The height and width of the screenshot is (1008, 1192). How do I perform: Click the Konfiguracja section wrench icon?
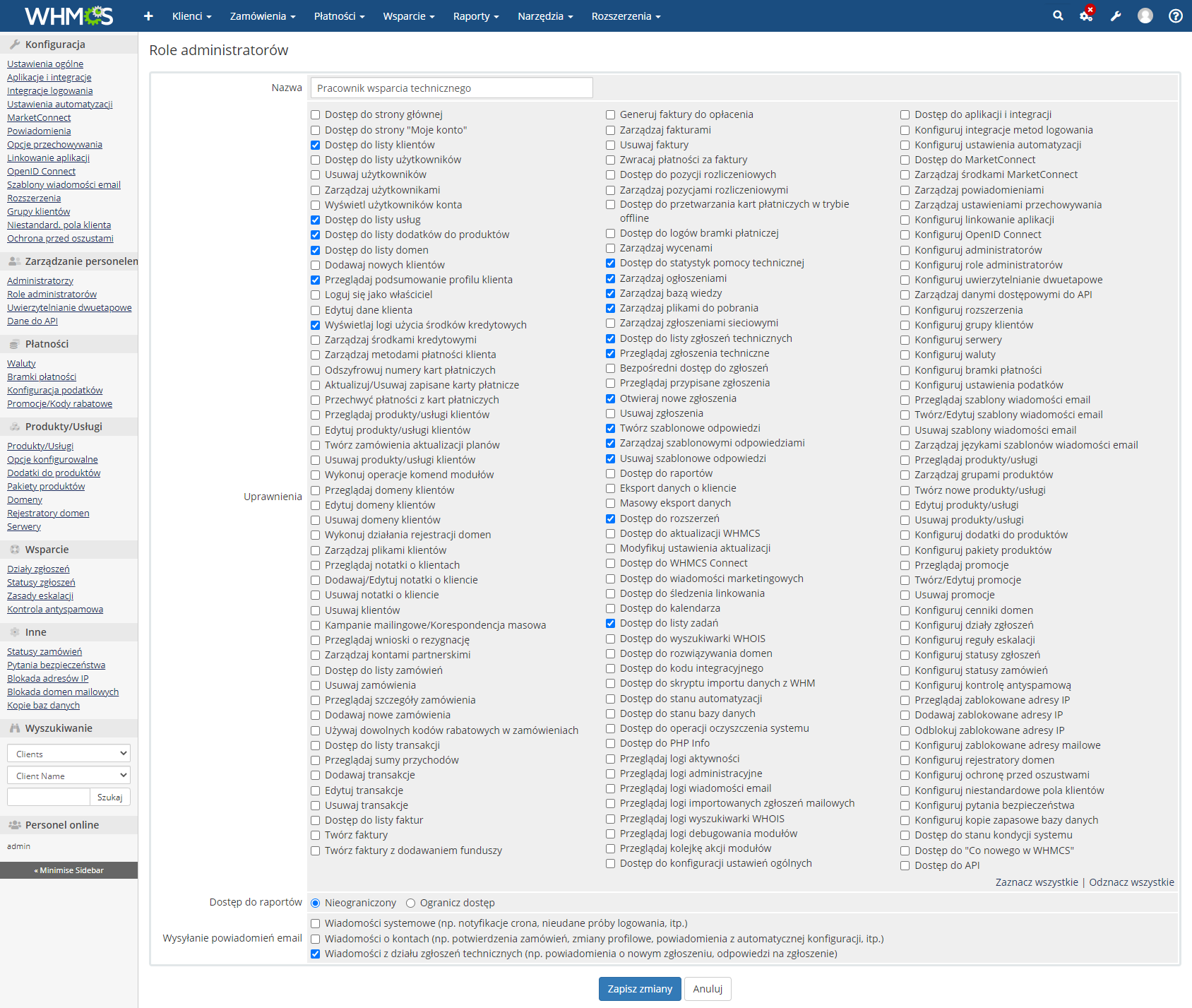point(14,43)
